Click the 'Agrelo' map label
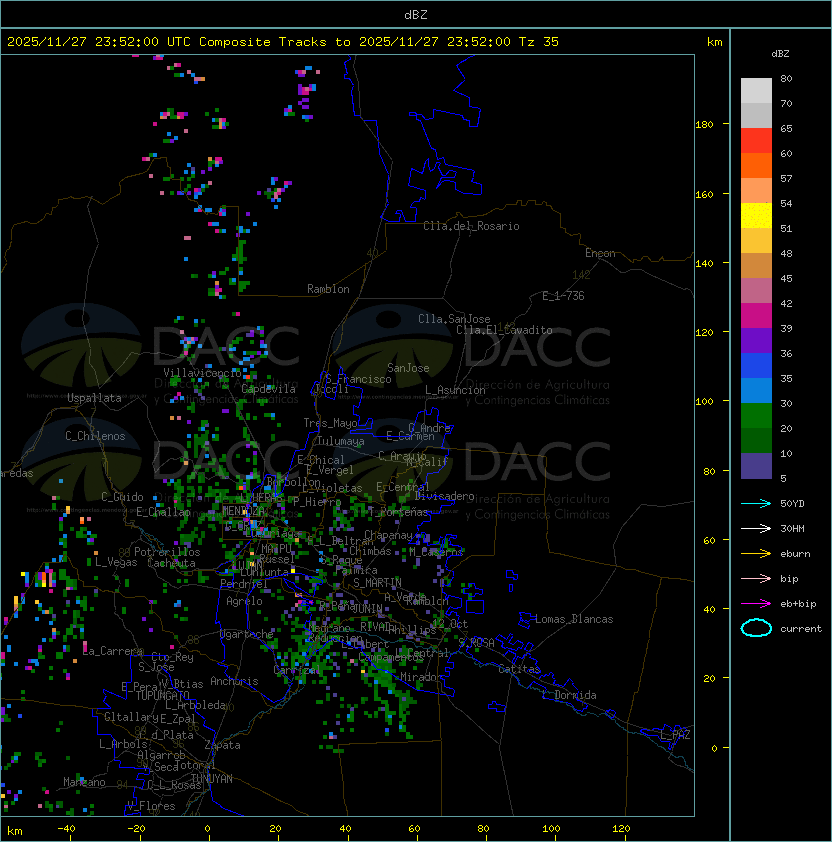 [x=244, y=601]
